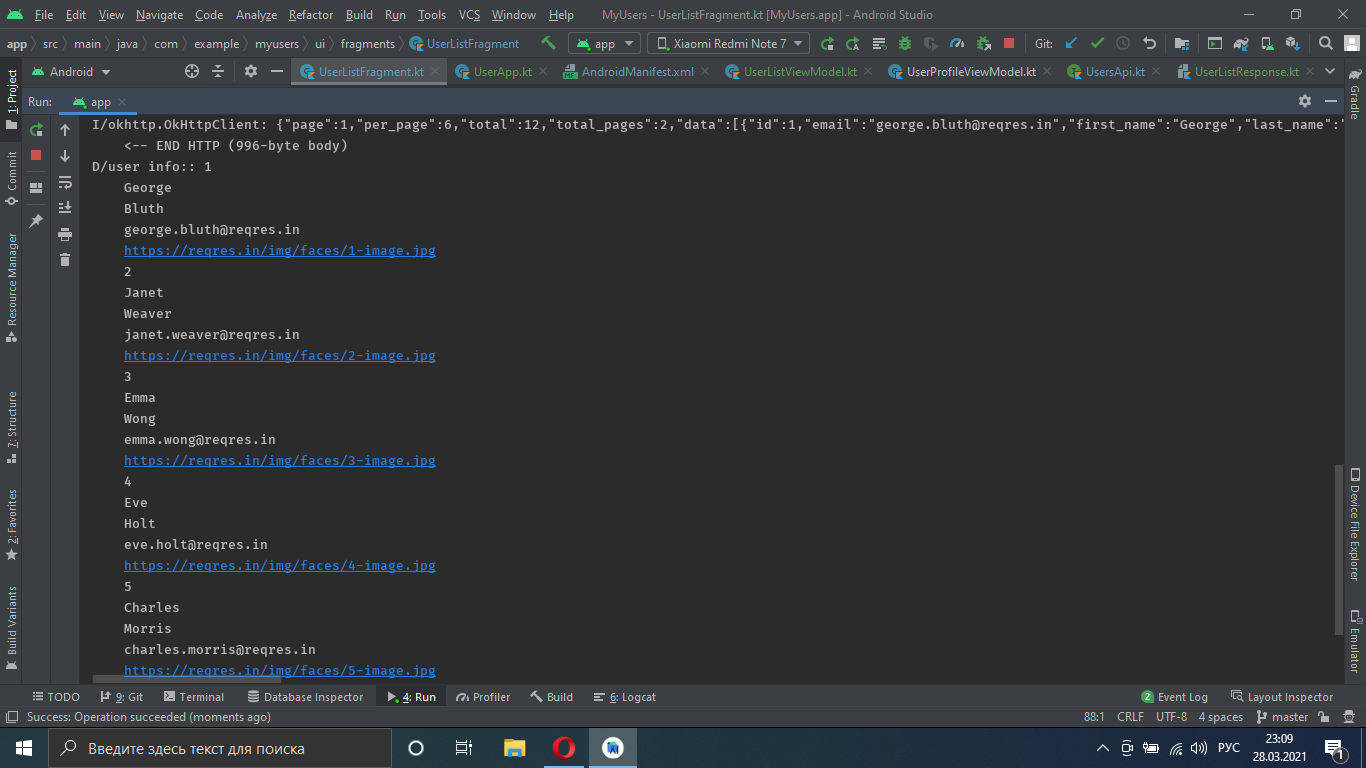Click Git update project arrow
This screenshot has height=768, width=1366.
(1071, 43)
